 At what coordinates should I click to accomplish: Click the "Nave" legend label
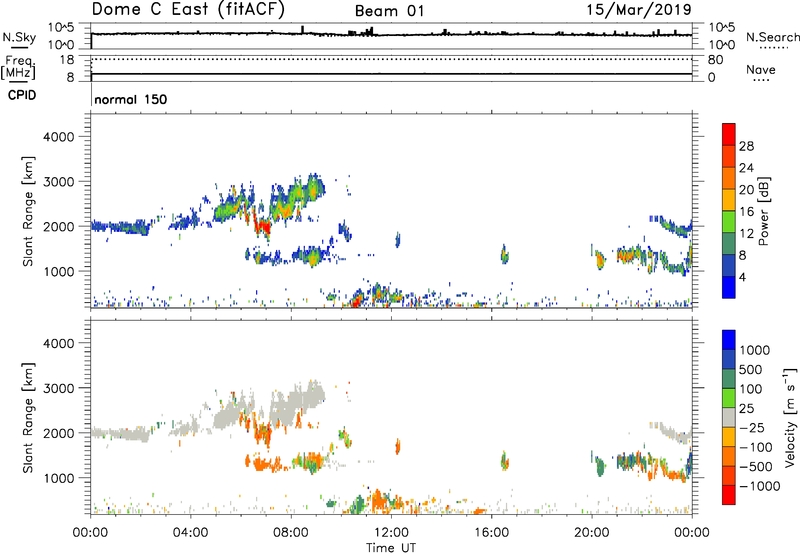(761, 70)
